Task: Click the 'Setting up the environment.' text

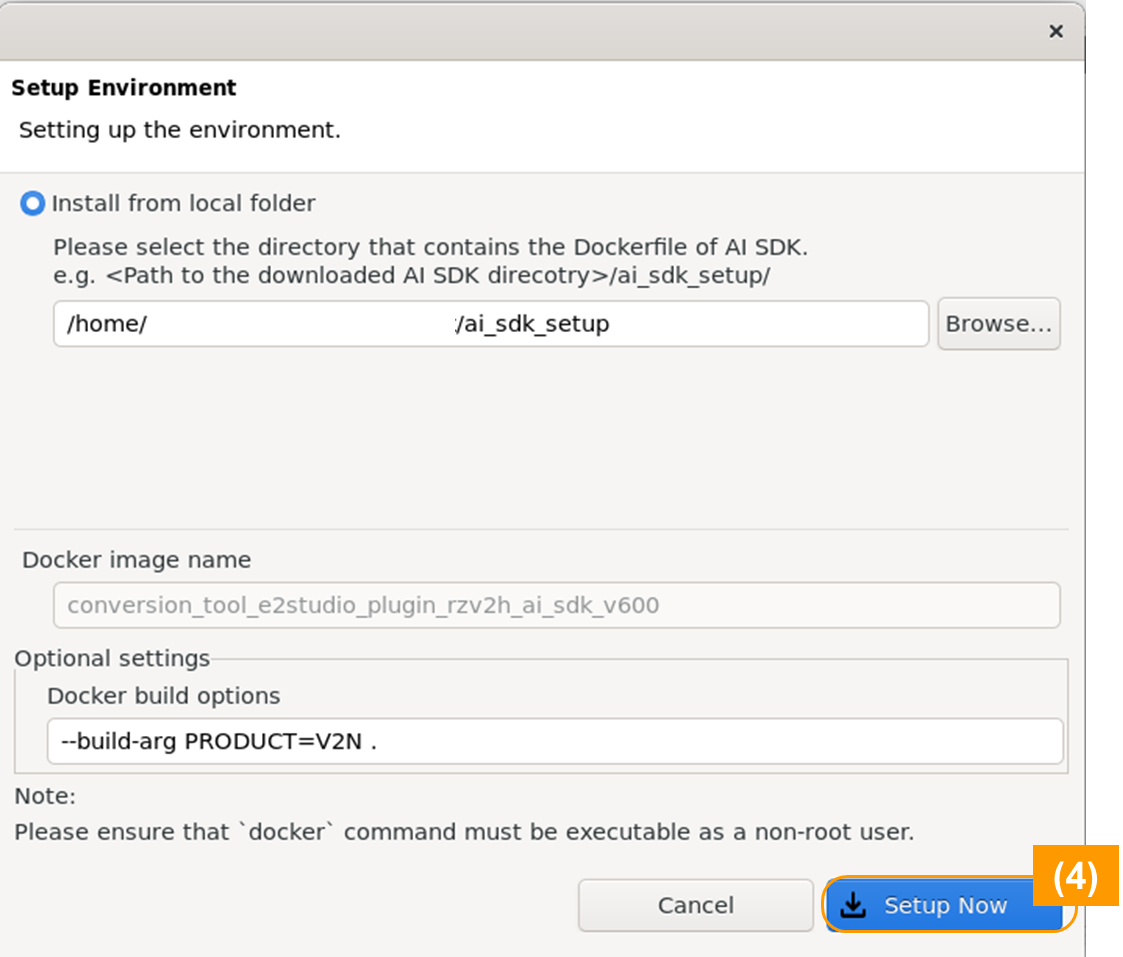Action: 180,130
